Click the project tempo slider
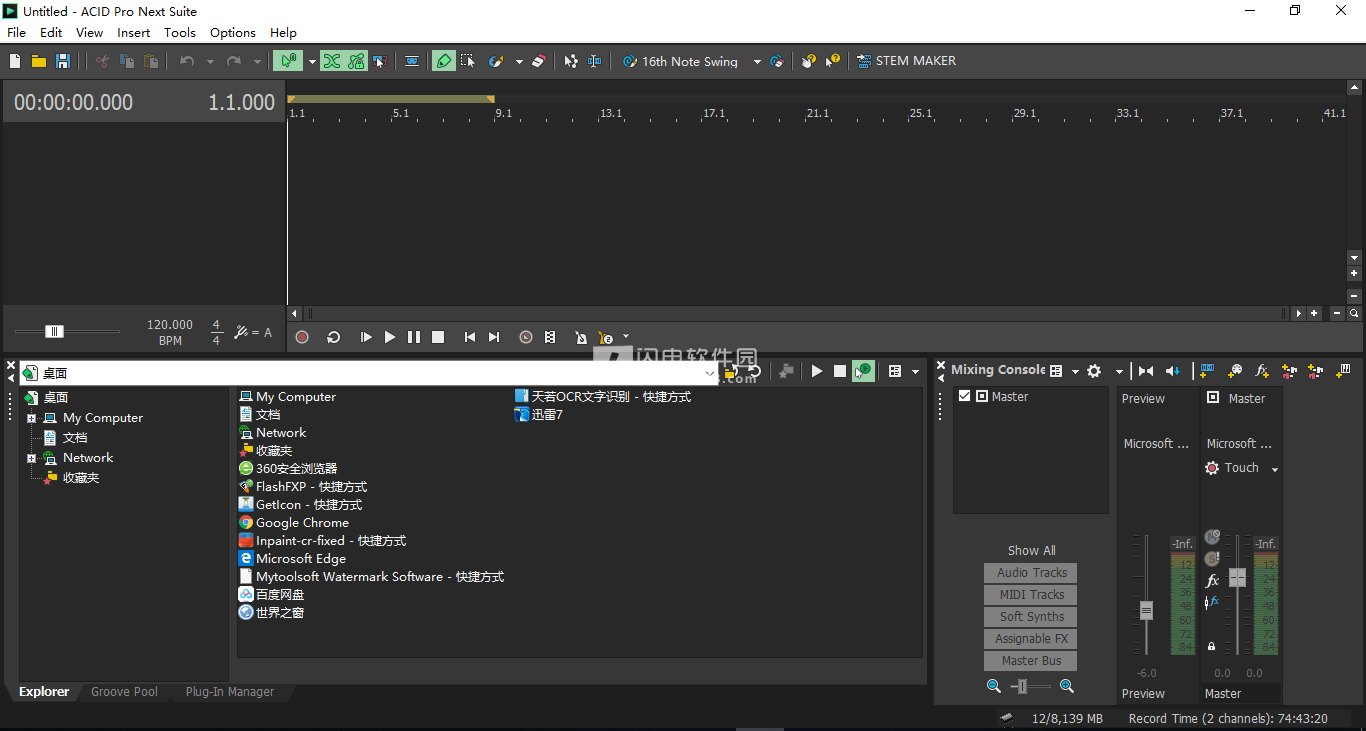The width and height of the screenshot is (1366, 731). [x=54, y=331]
